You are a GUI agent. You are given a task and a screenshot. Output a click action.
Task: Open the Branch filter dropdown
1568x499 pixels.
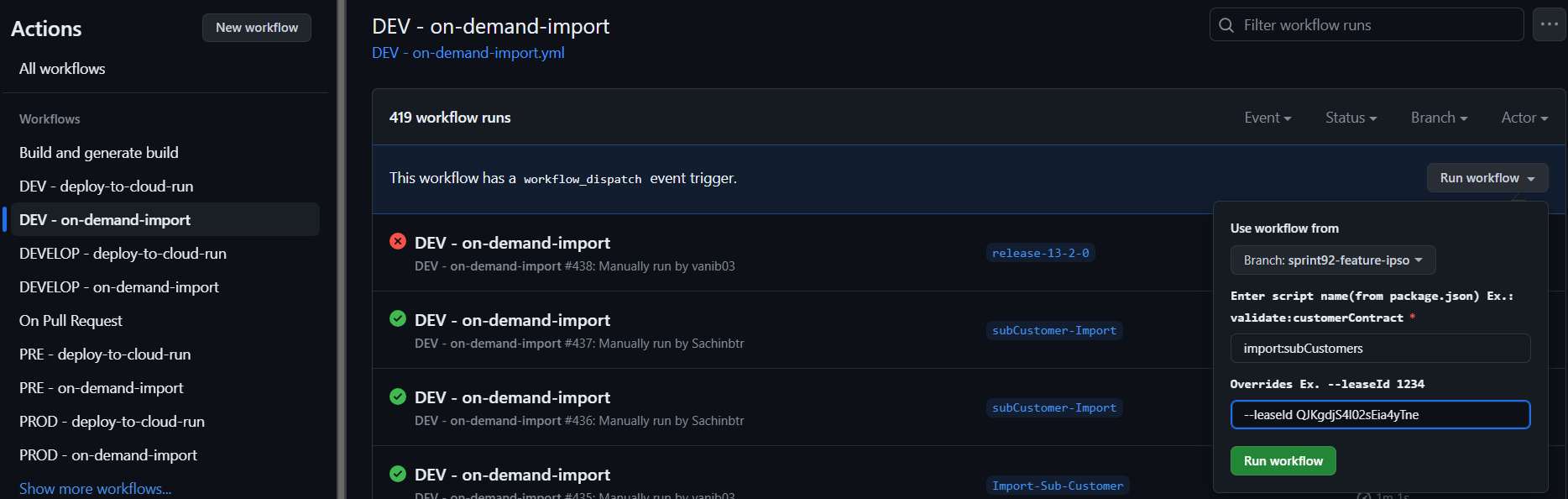pyautogui.click(x=1439, y=118)
